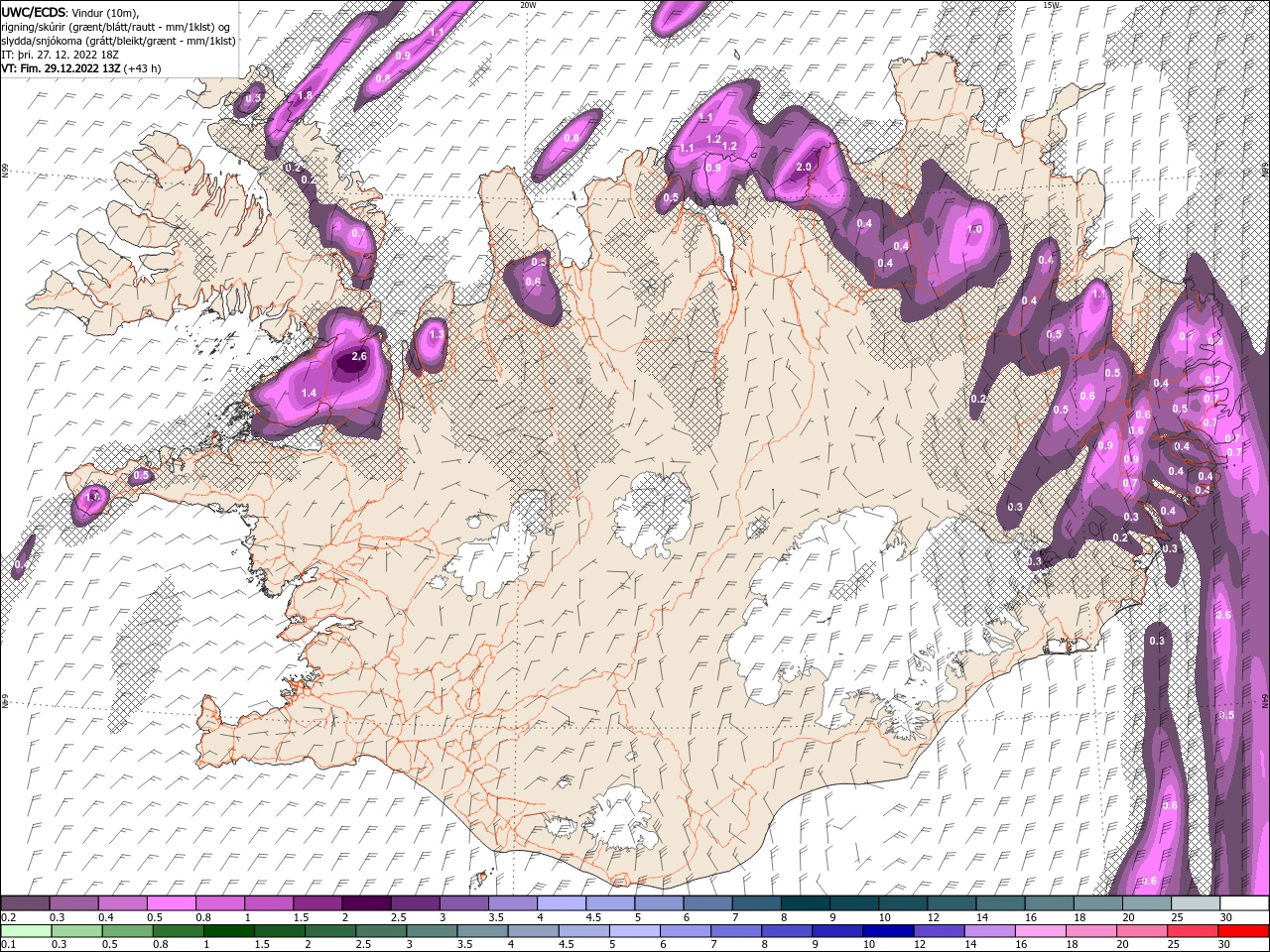The width and height of the screenshot is (1270, 952).
Task: Choose the 0.5 green swatch in rain scale
Action: [128, 931]
